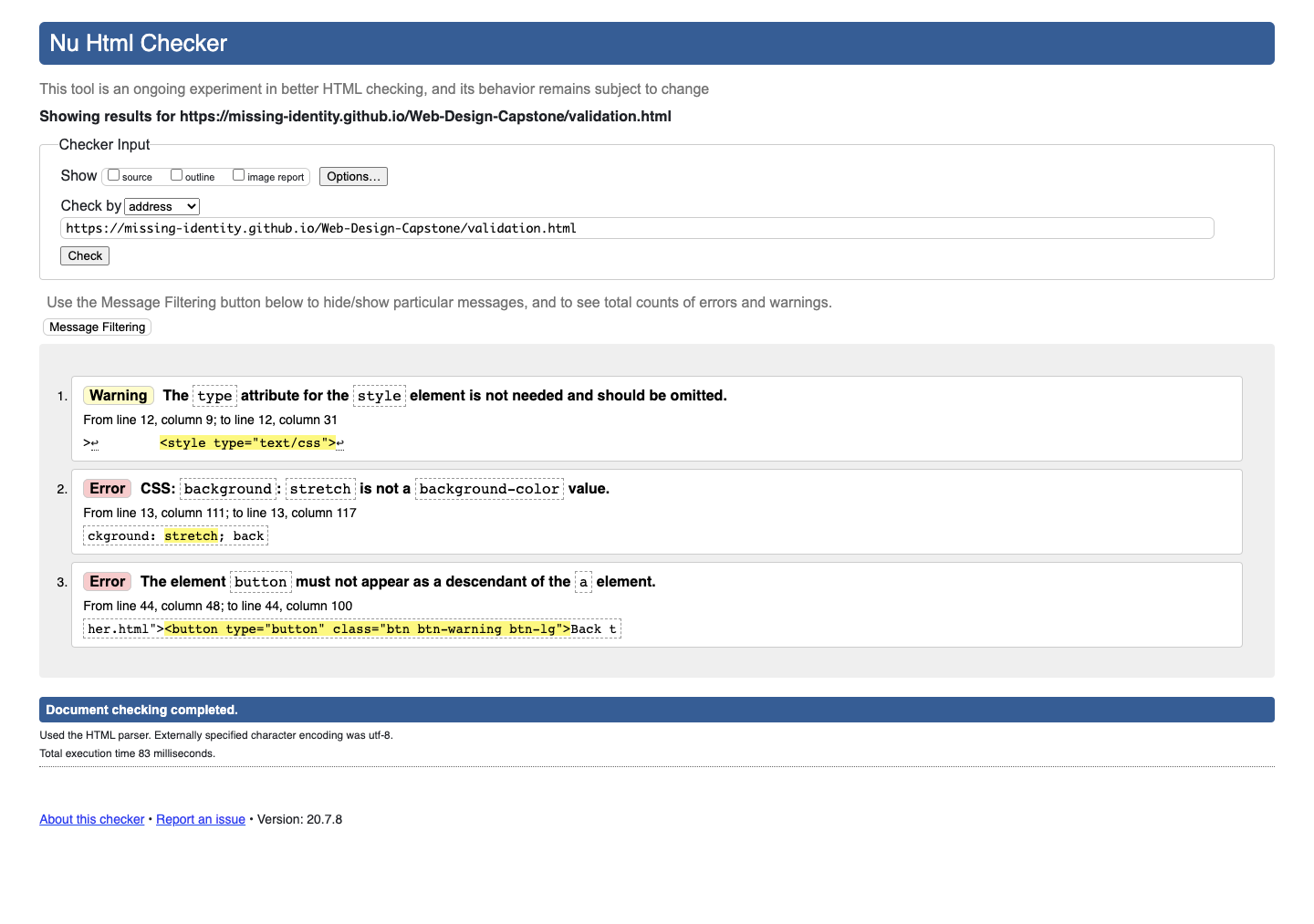The height and width of the screenshot is (924, 1314).
Task: Visit the "About this checker" link
Action: pos(91,819)
